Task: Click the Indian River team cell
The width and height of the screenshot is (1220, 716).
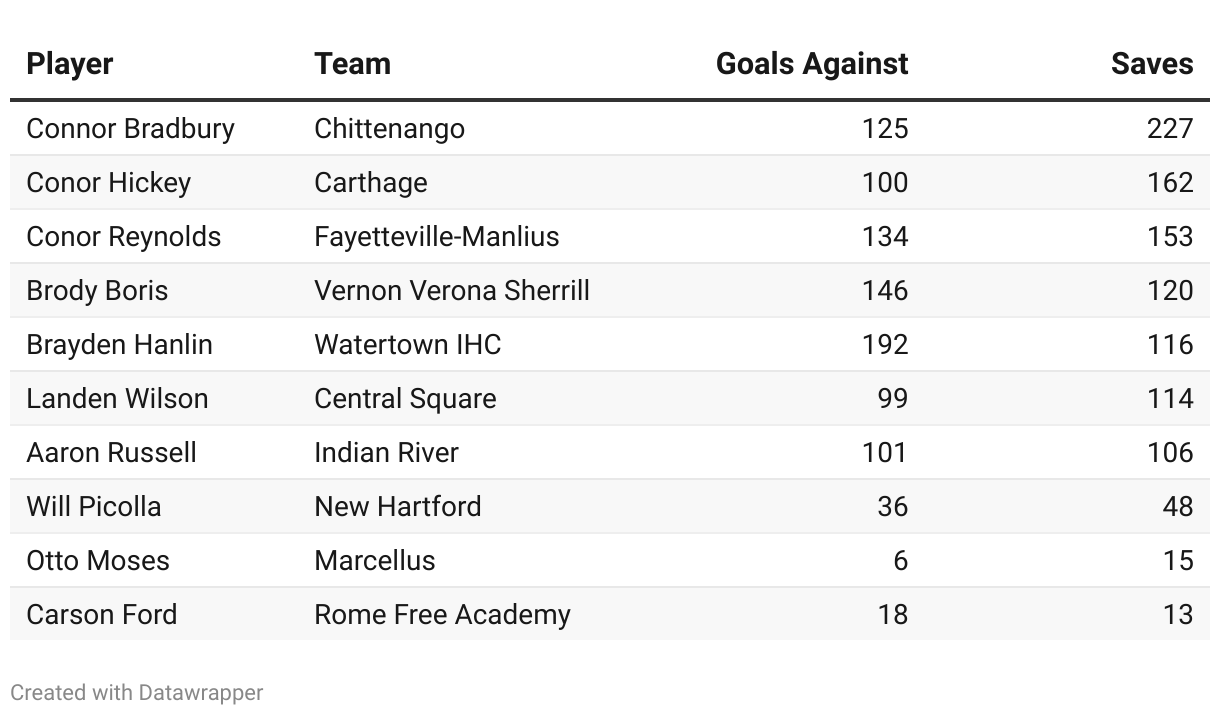Action: click(386, 453)
